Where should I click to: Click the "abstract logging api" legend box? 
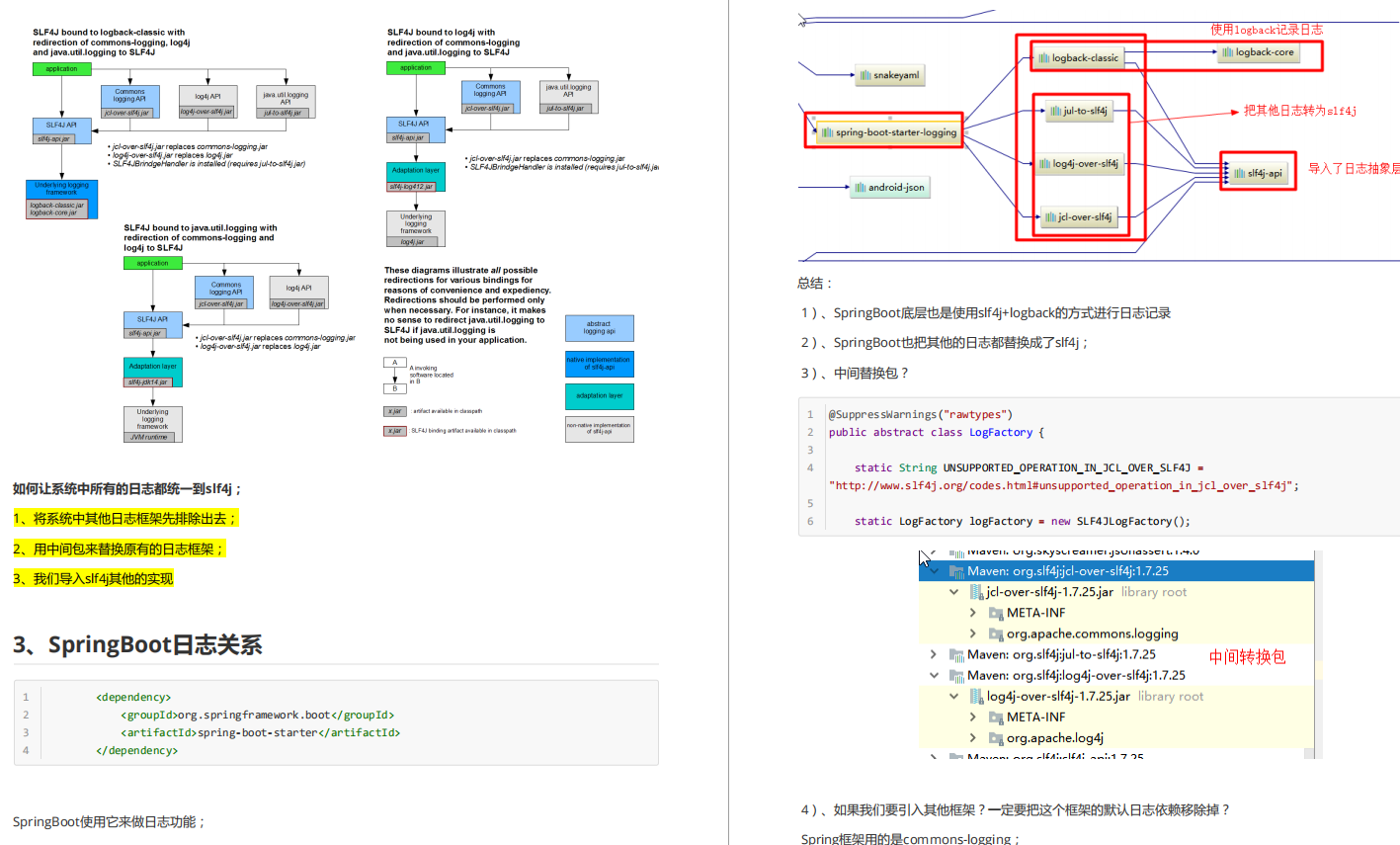coord(599,328)
